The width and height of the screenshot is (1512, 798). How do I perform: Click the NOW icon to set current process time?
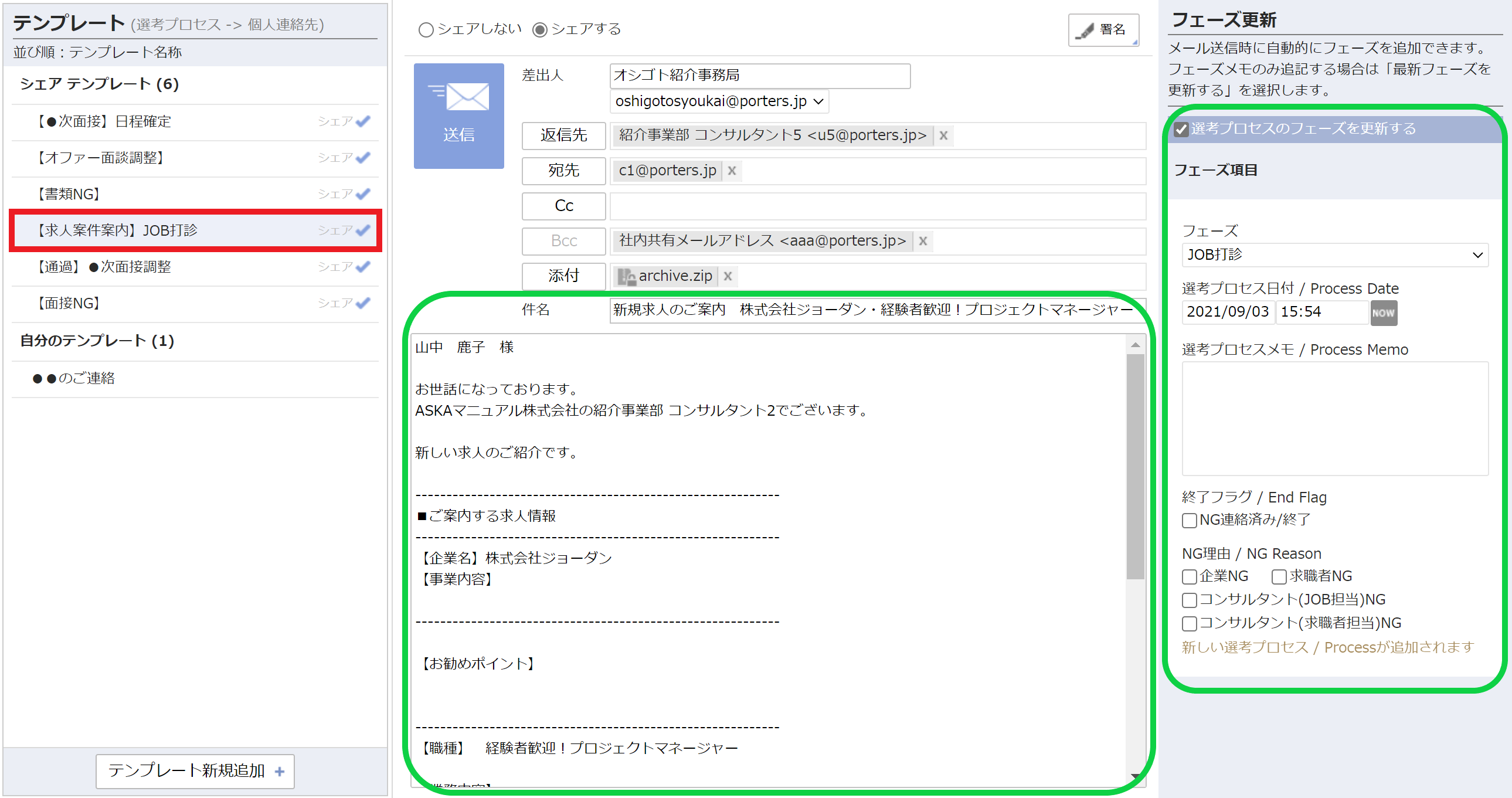coord(1384,313)
